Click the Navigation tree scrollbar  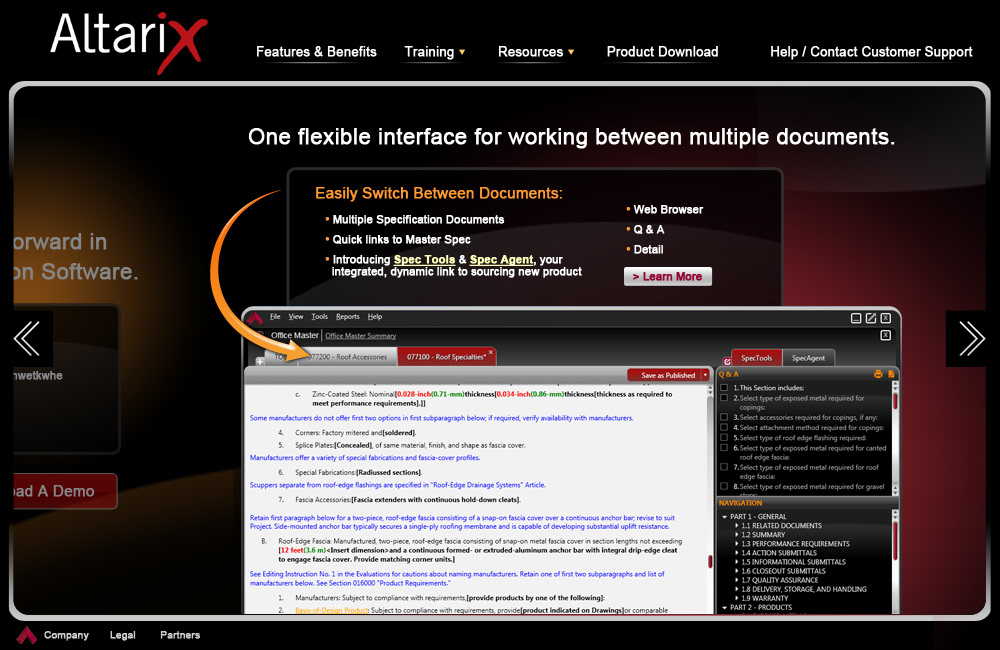coord(895,560)
